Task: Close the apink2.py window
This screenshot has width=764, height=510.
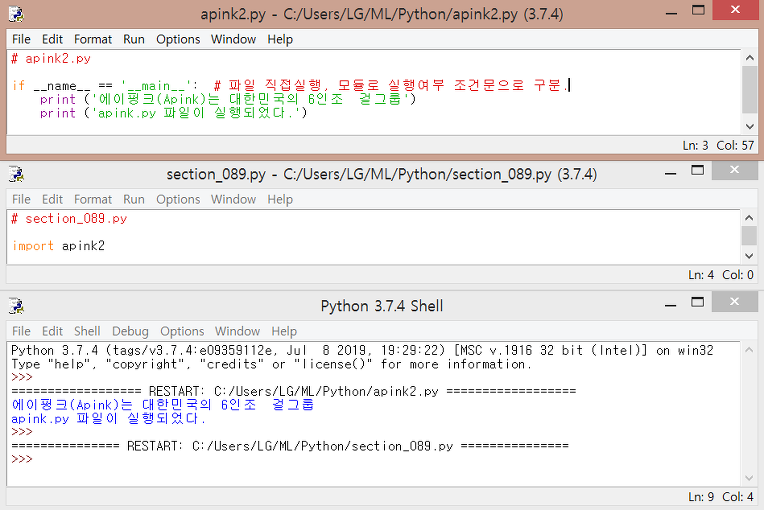Action: (735, 10)
